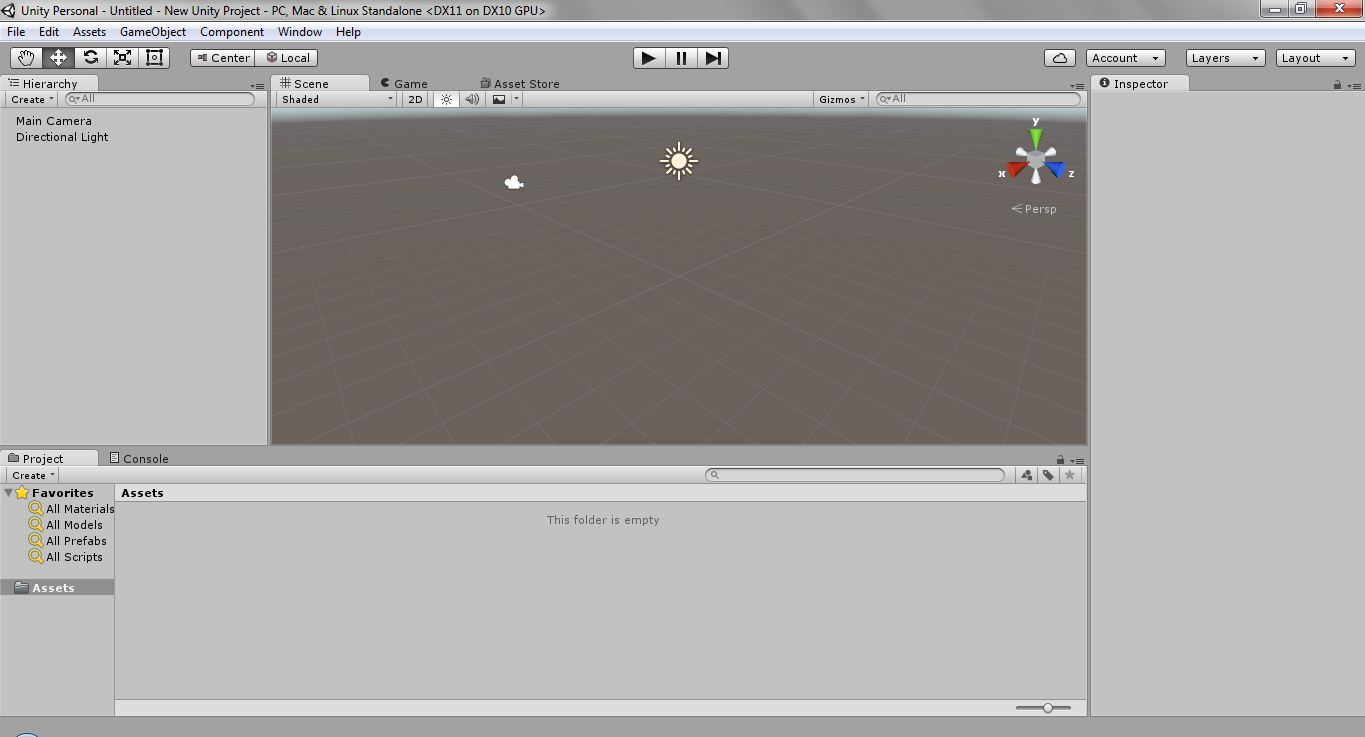Select the Rotate tool
Image resolution: width=1365 pixels, height=737 pixels.
pos(89,57)
